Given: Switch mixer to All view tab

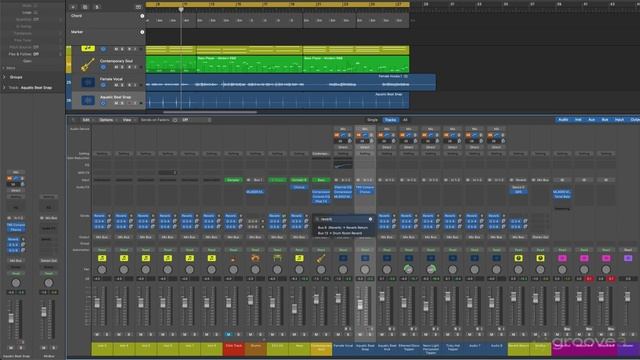Looking at the screenshot, I should [x=405, y=120].
